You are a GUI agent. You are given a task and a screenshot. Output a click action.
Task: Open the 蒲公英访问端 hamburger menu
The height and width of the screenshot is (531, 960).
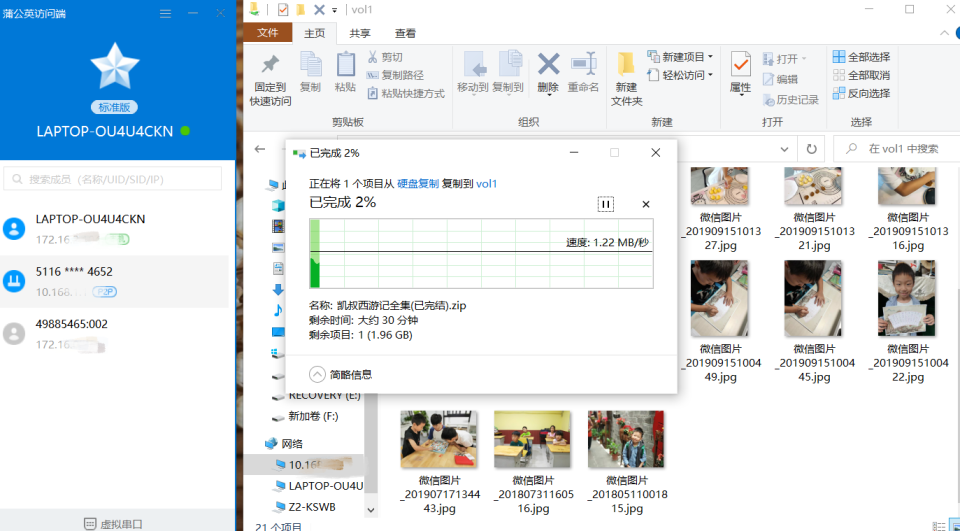tap(165, 13)
